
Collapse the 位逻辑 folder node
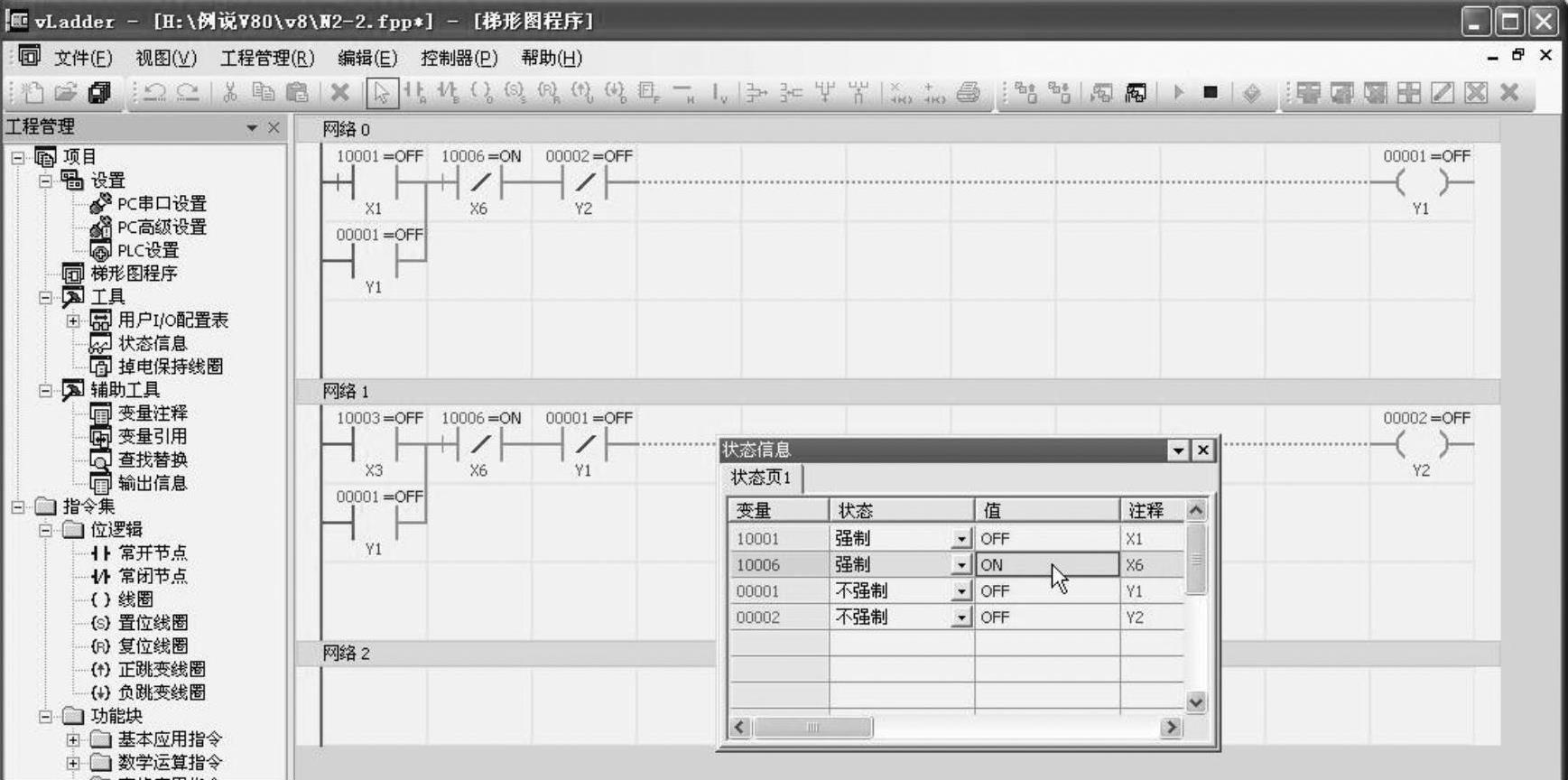point(46,530)
